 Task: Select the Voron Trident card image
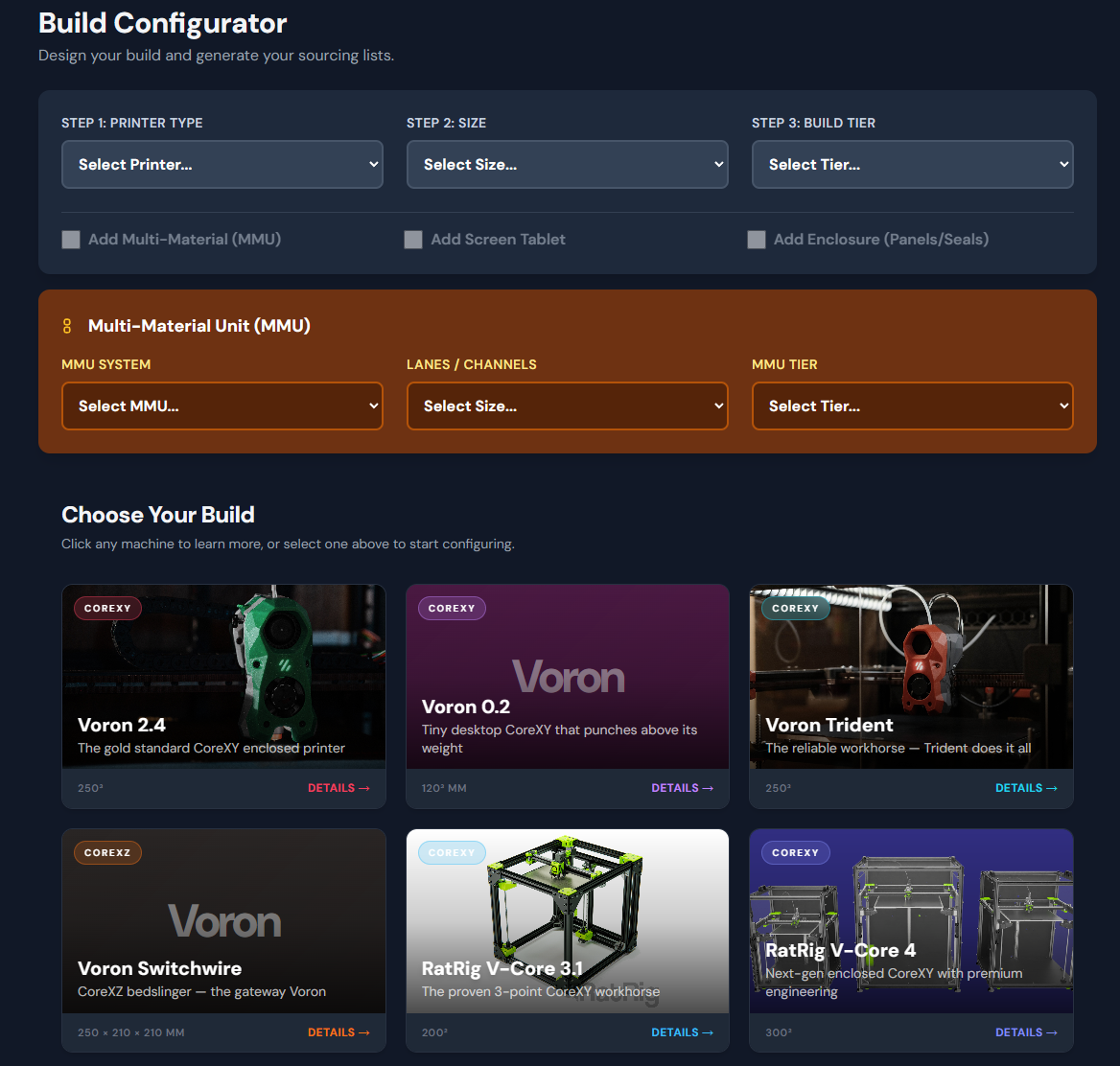coord(911,677)
